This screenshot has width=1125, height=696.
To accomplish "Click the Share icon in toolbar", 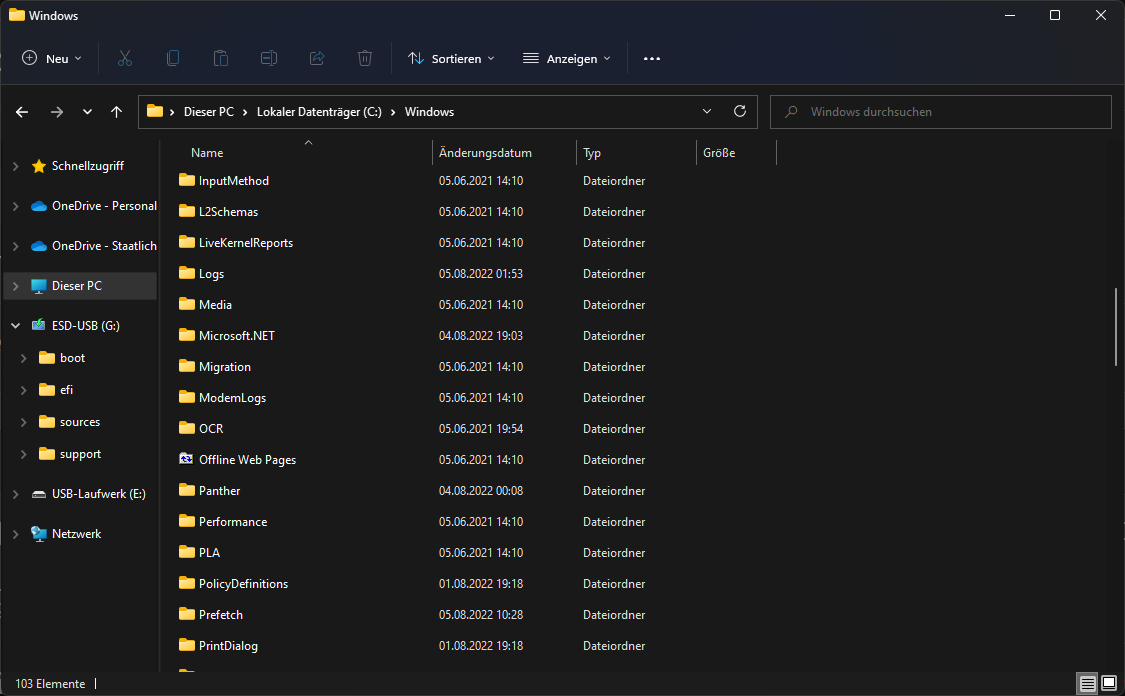I will (x=317, y=58).
